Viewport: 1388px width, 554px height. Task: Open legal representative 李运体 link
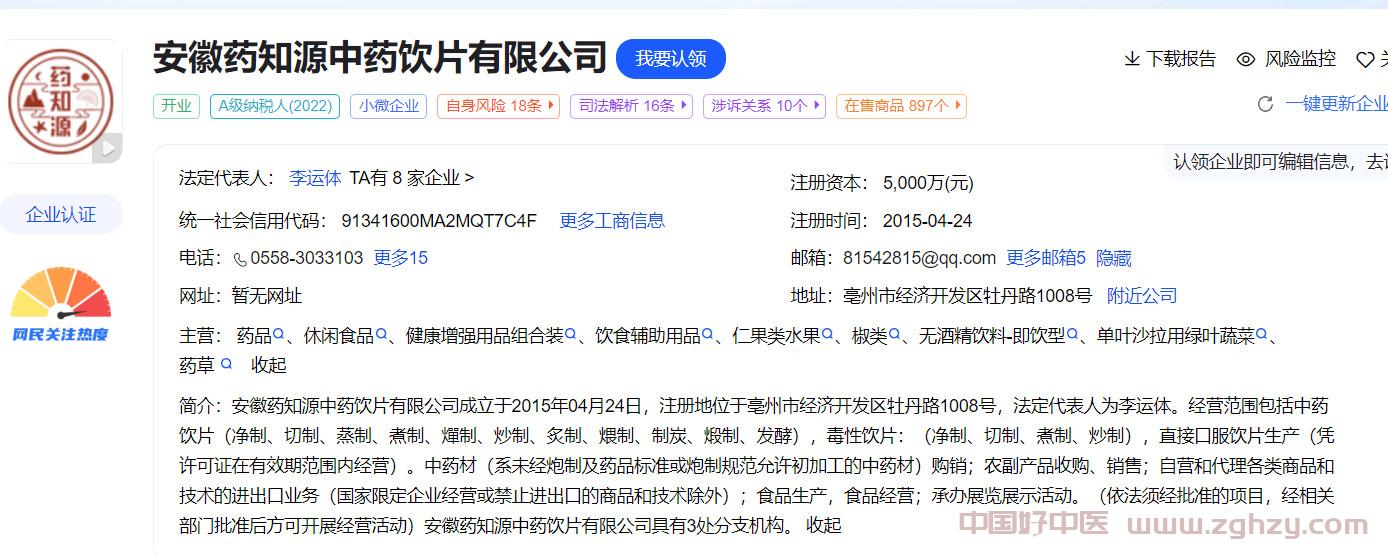315,178
